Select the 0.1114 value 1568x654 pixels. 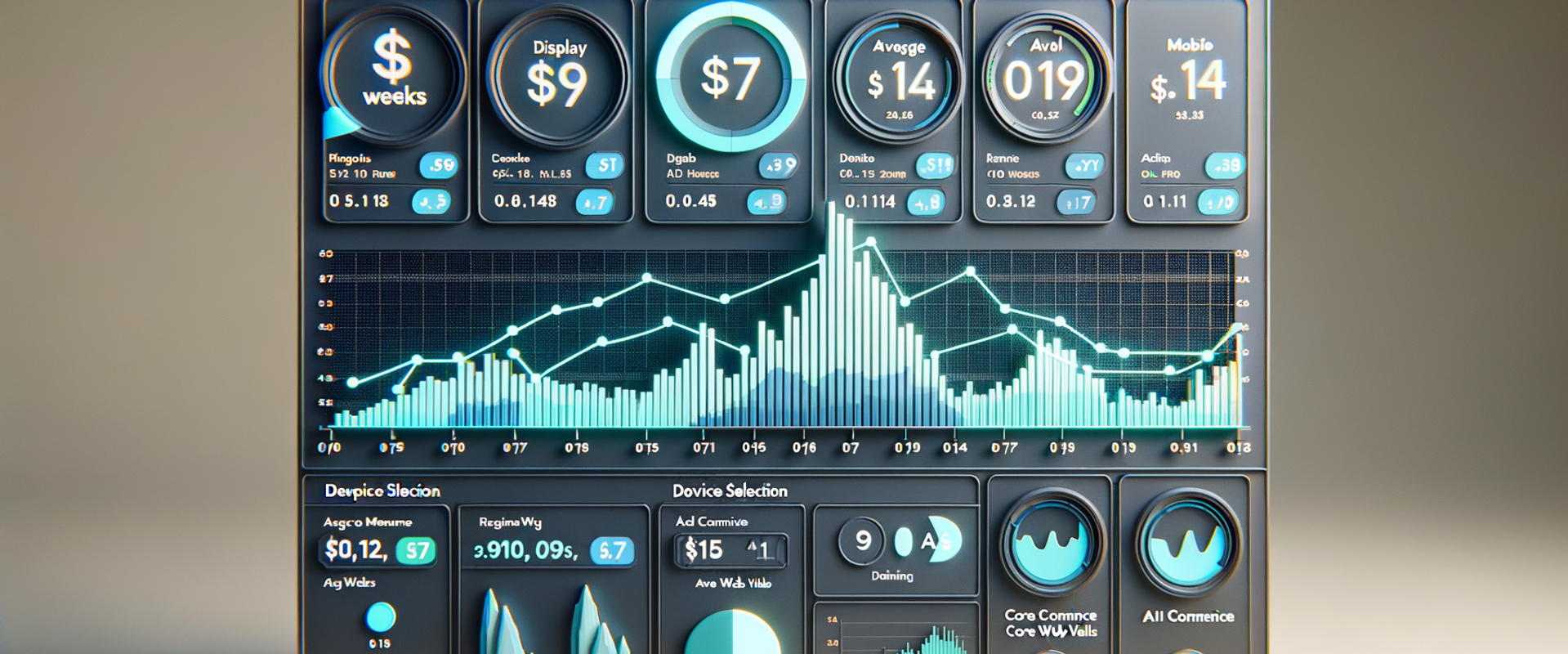point(870,201)
